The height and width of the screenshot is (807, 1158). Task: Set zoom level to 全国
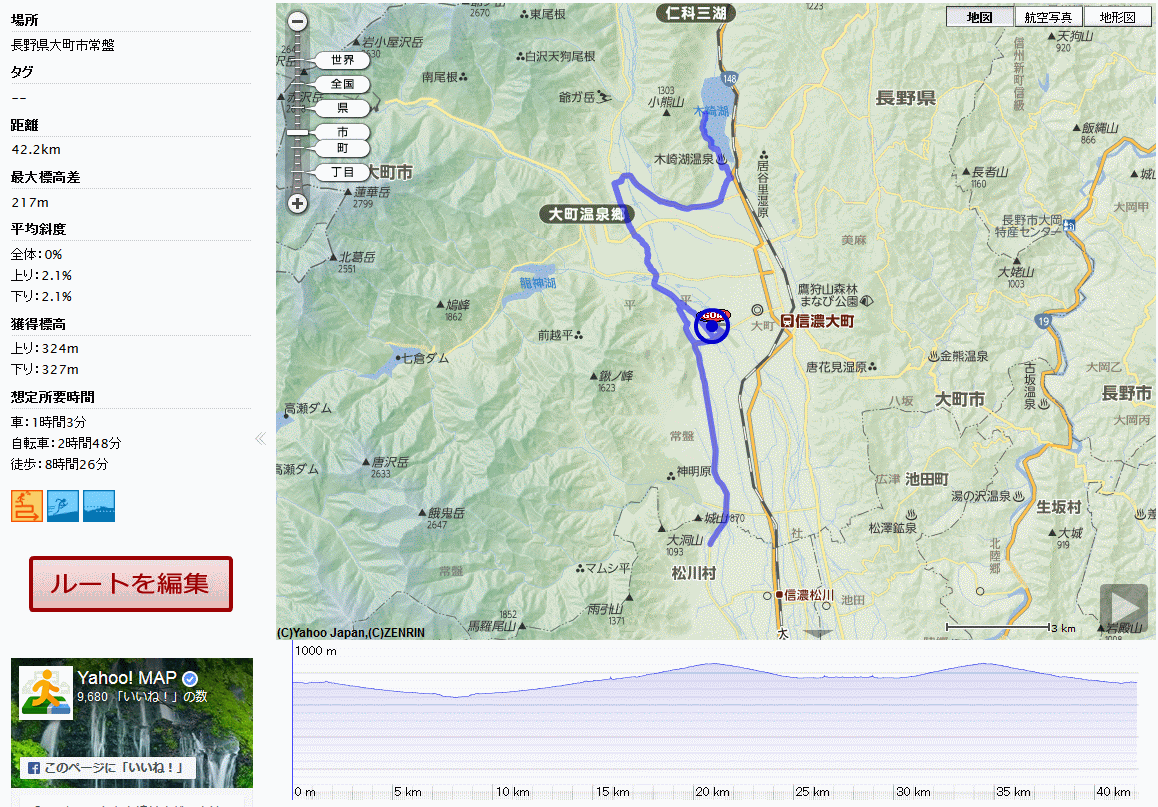pyautogui.click(x=342, y=84)
